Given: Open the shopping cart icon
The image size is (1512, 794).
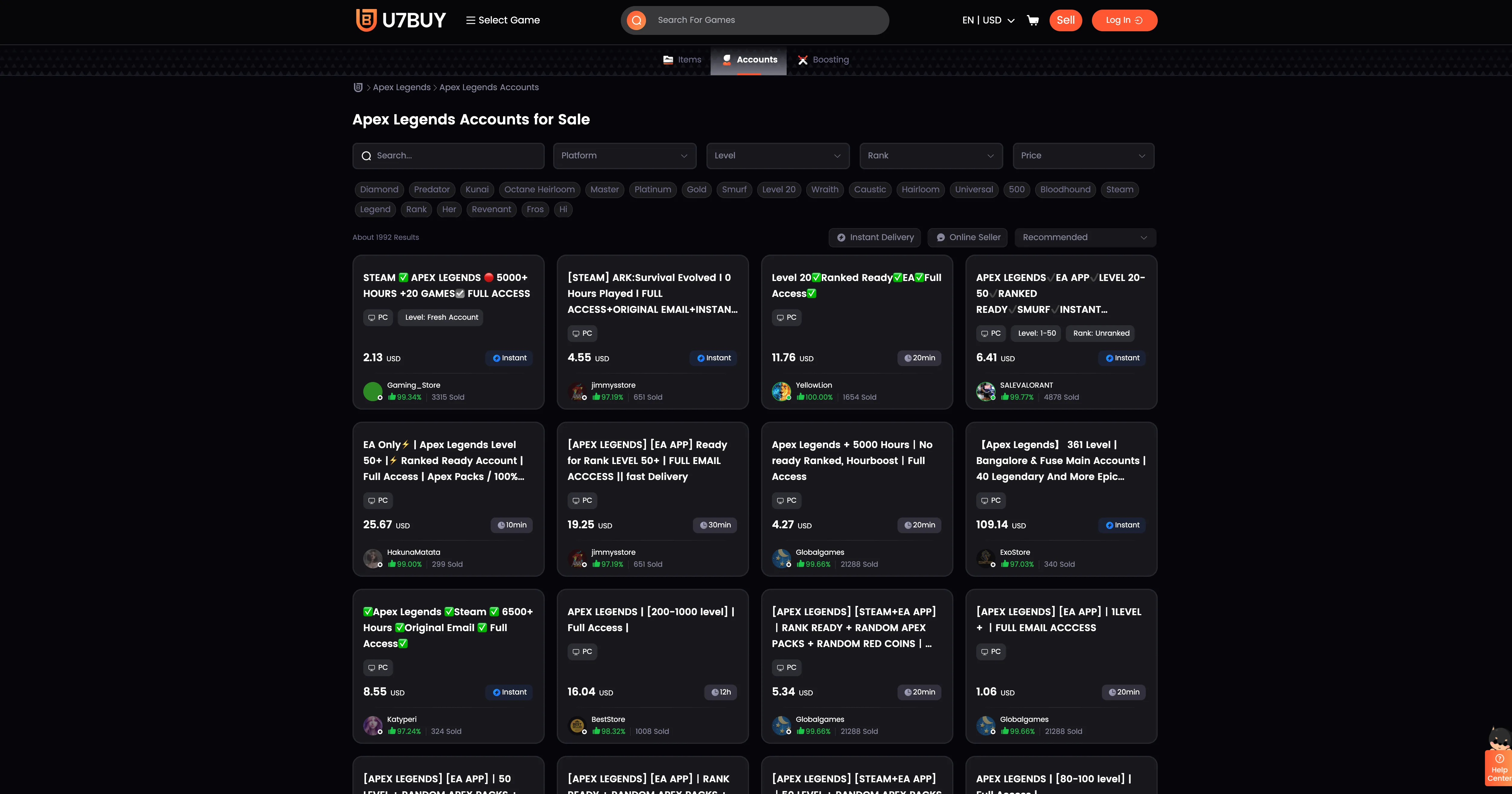Looking at the screenshot, I should pyautogui.click(x=1032, y=20).
